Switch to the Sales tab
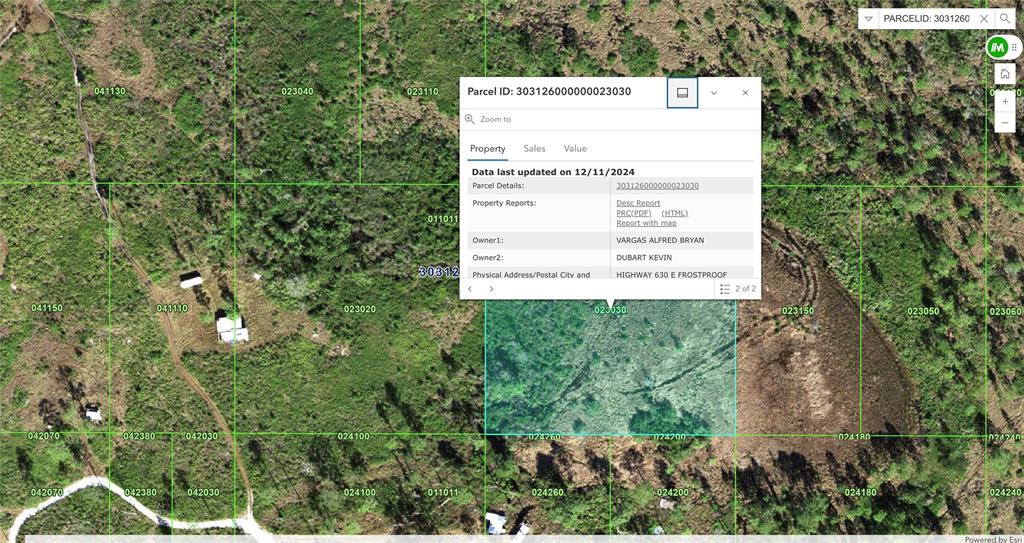Screen dimensions: 1024x543 pos(535,148)
